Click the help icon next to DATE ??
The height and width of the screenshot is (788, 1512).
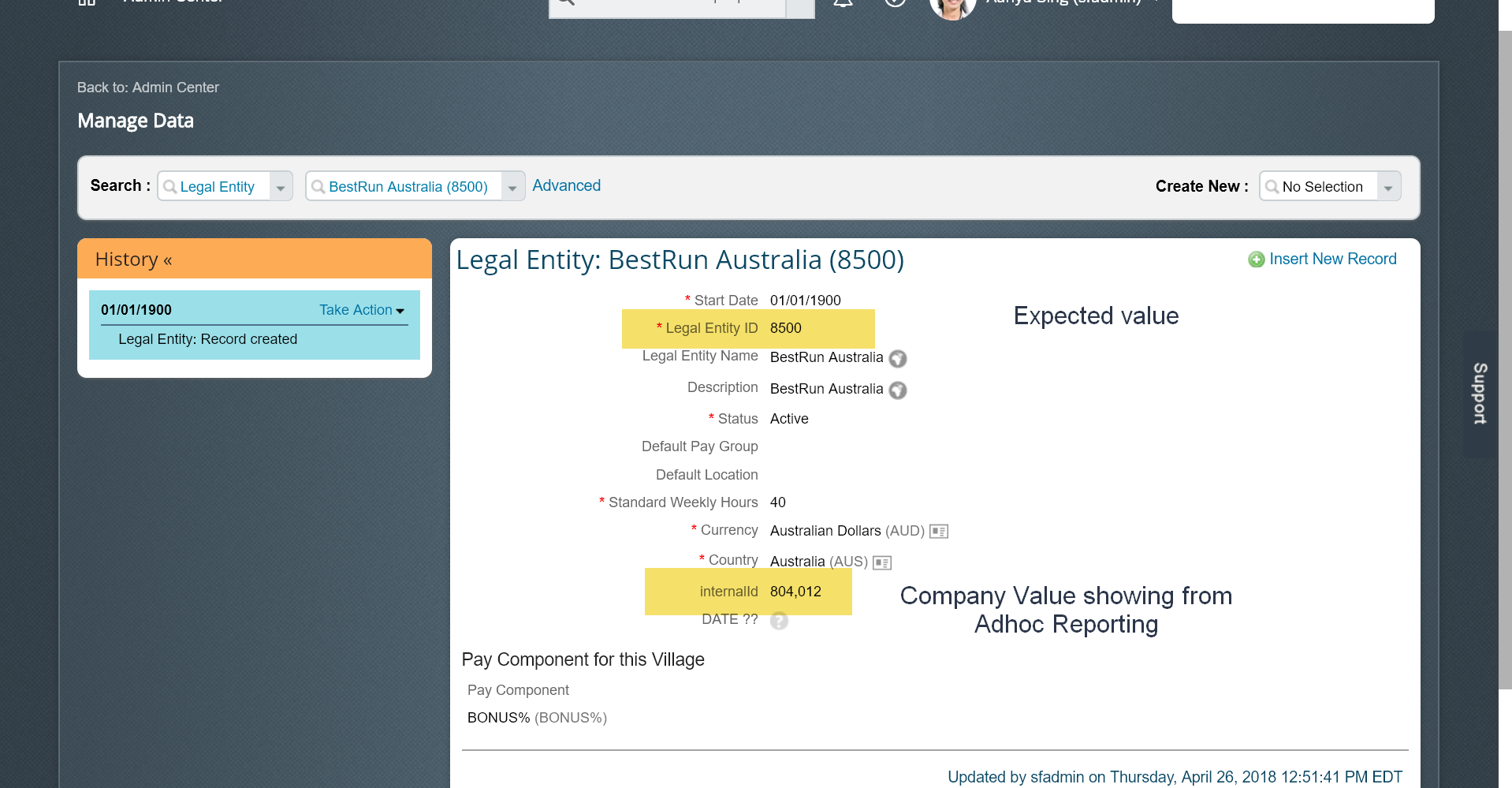[x=779, y=621]
